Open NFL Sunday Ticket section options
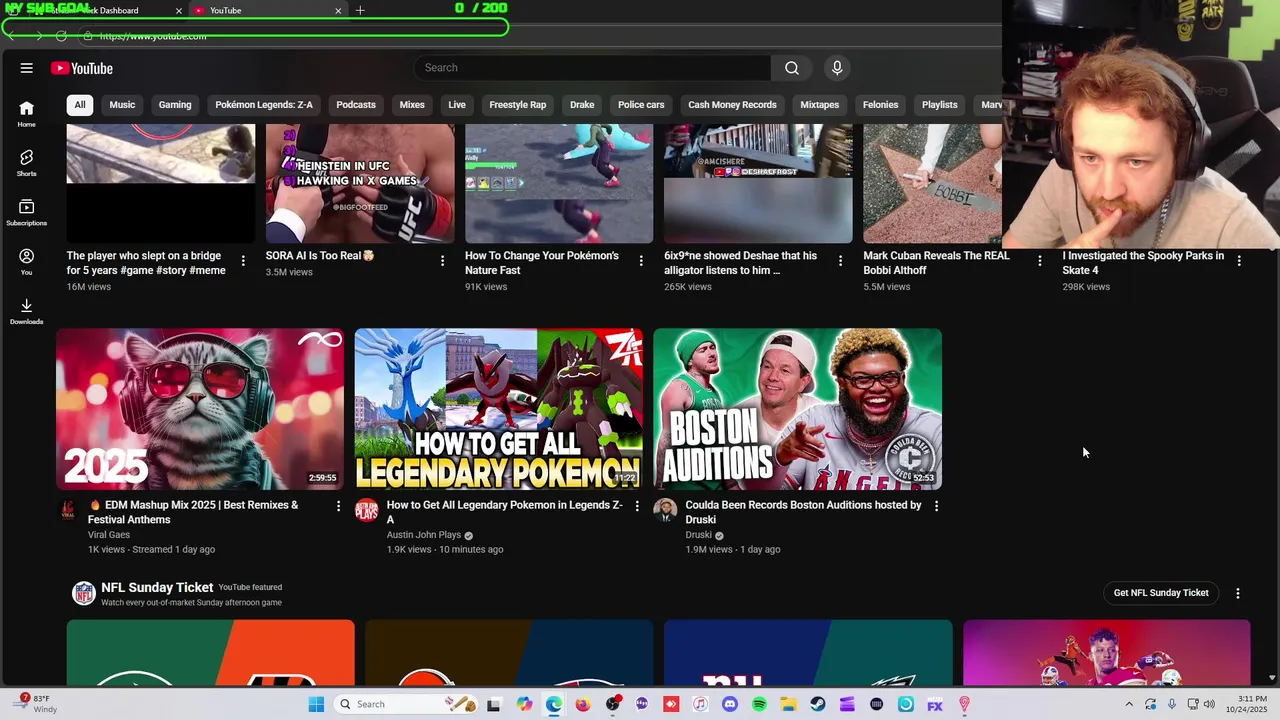 (x=1238, y=593)
